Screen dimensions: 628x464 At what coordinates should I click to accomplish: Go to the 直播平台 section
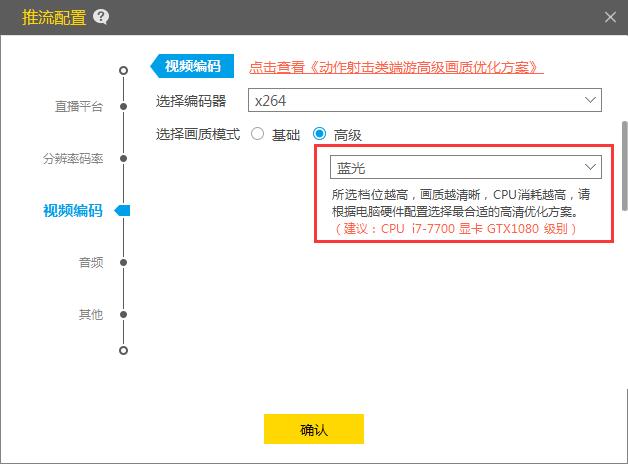79,106
